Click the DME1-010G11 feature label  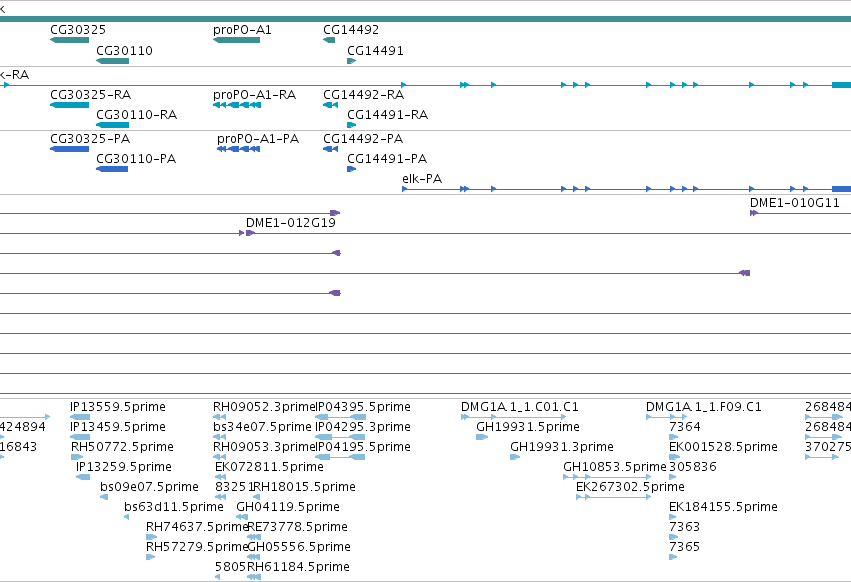coord(795,203)
